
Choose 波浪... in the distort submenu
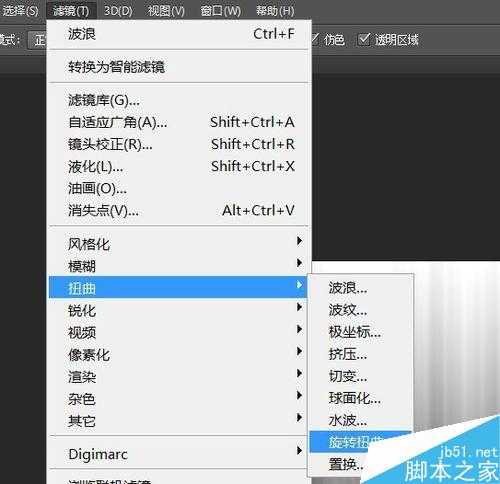coord(361,287)
